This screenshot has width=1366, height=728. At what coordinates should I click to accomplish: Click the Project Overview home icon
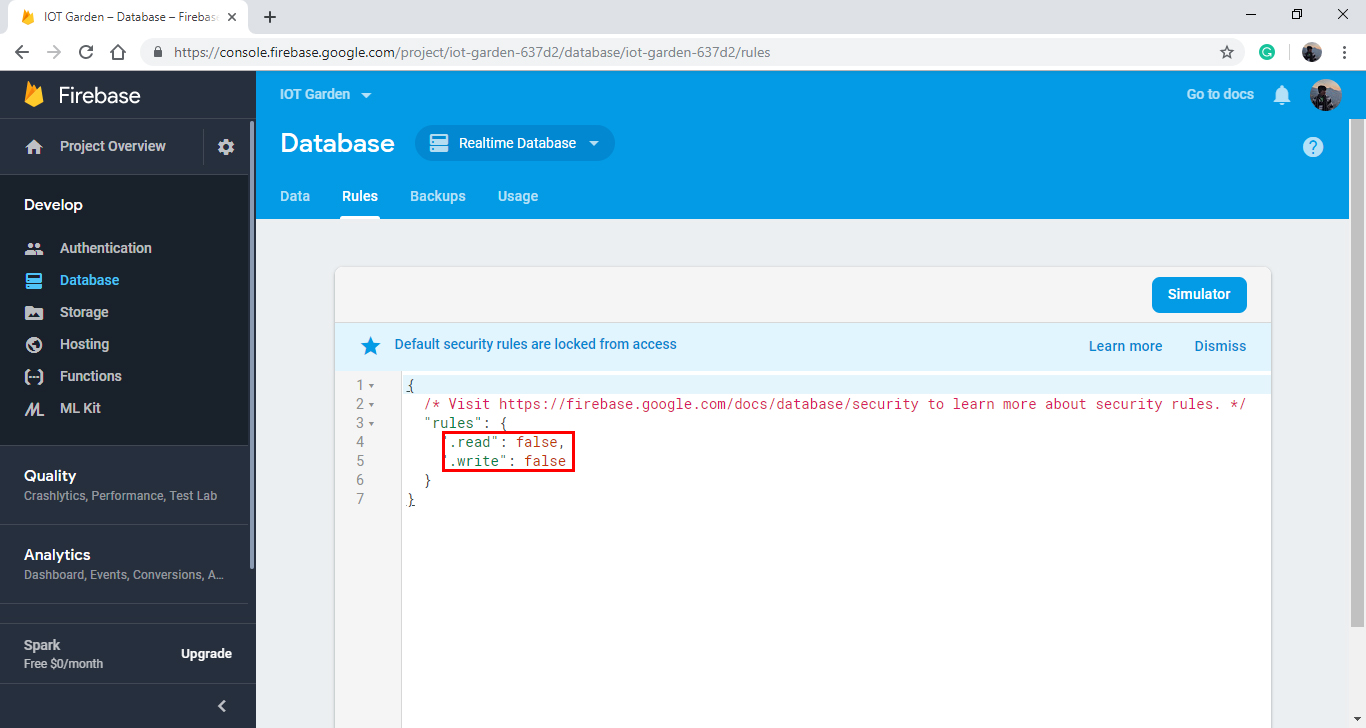coord(34,147)
